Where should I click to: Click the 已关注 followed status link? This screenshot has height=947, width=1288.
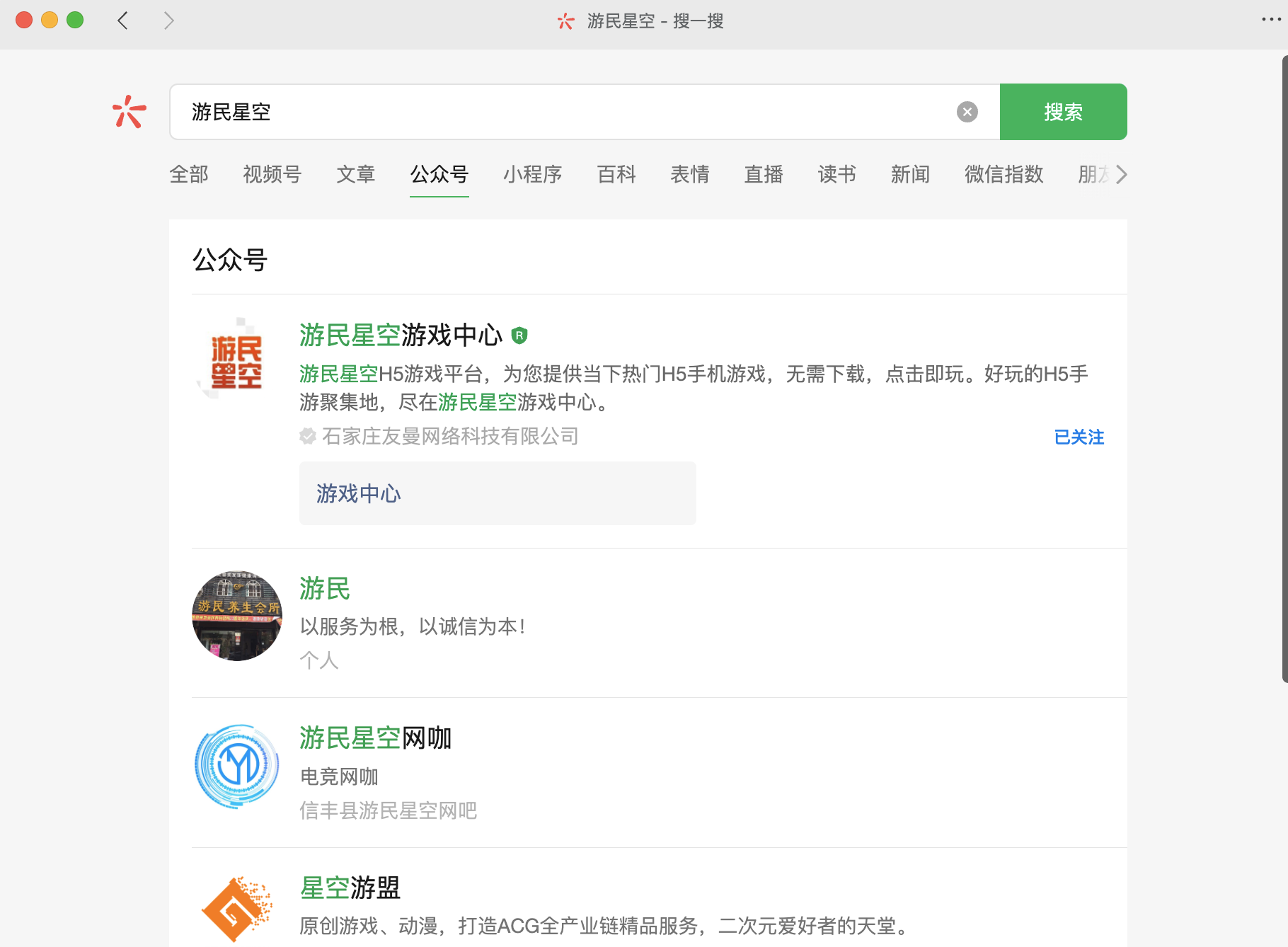tap(1079, 437)
